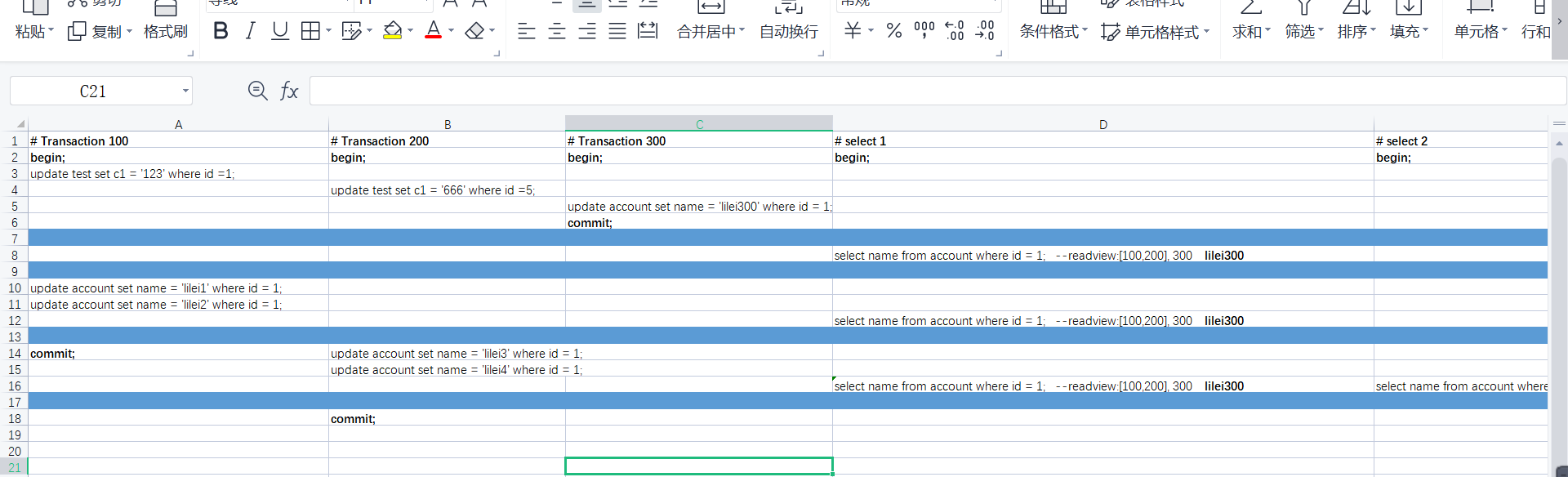
Task: Click 自动换行 wrap text button
Action: coord(789,32)
